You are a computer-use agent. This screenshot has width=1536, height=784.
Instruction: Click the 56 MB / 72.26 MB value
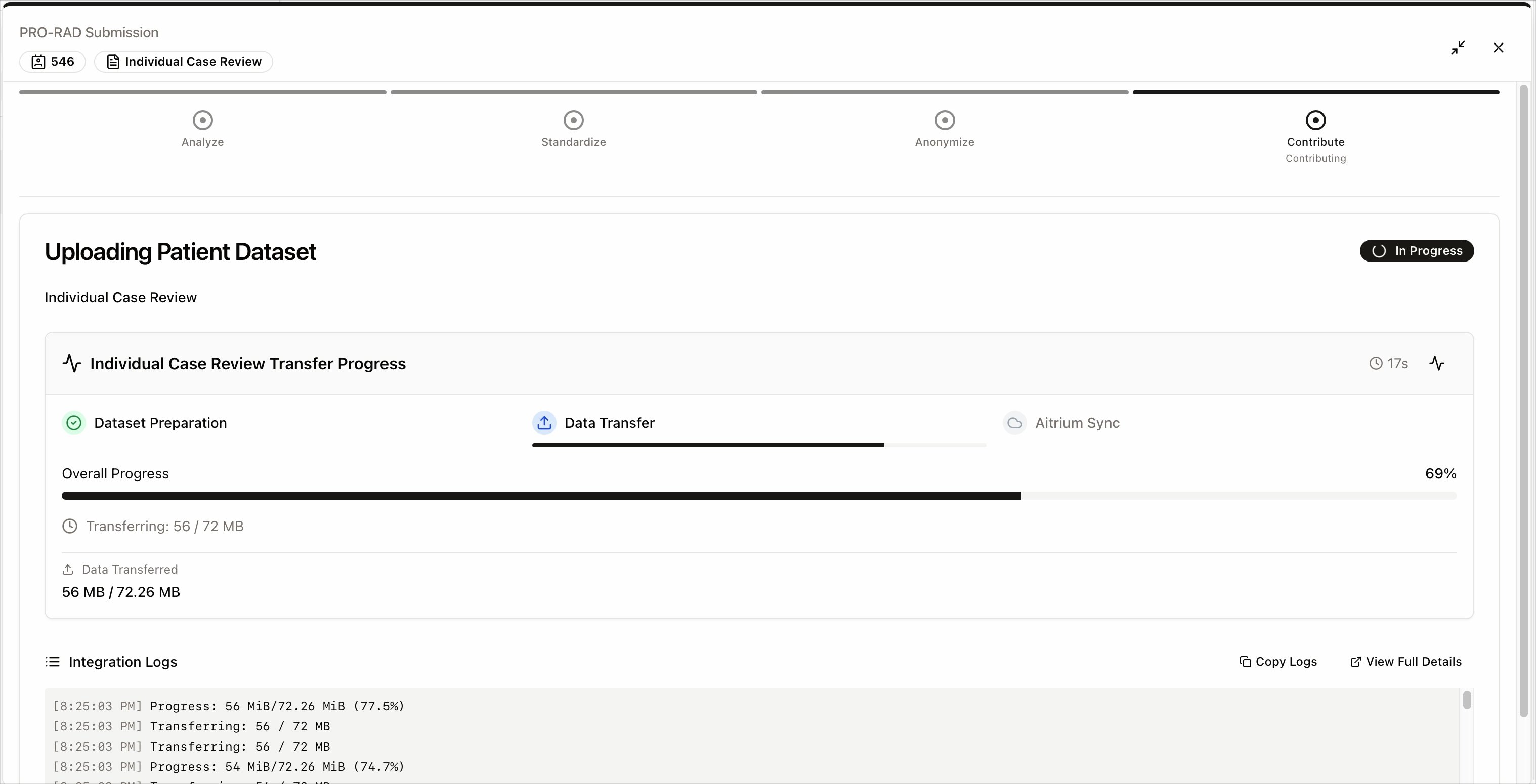tap(121, 592)
